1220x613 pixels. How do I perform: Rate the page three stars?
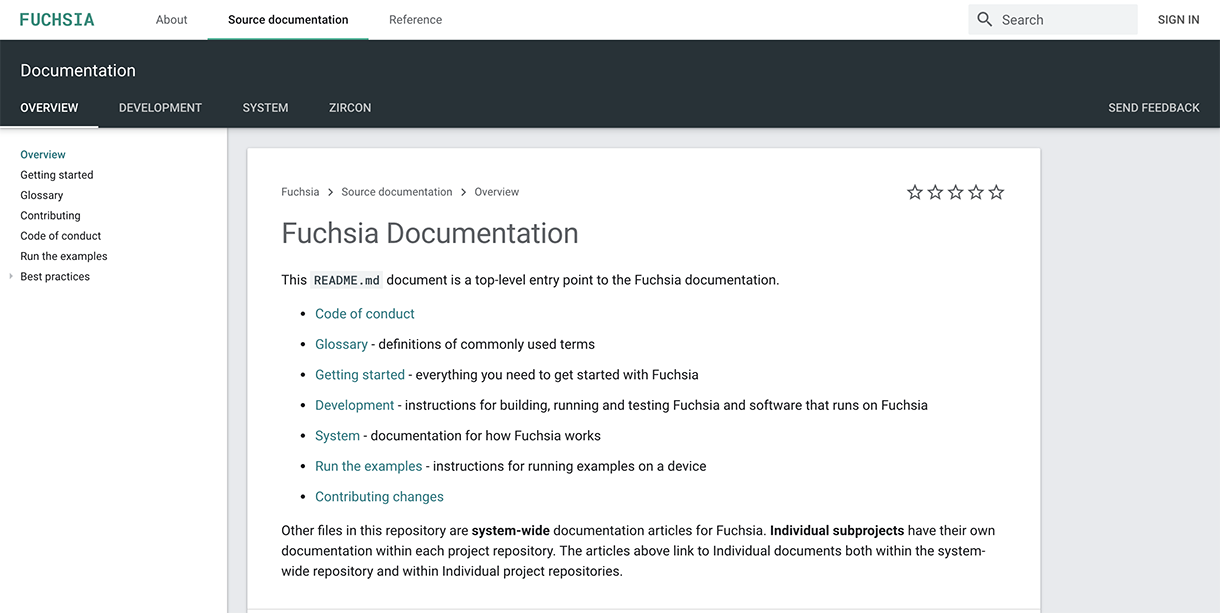pyautogui.click(x=955, y=192)
